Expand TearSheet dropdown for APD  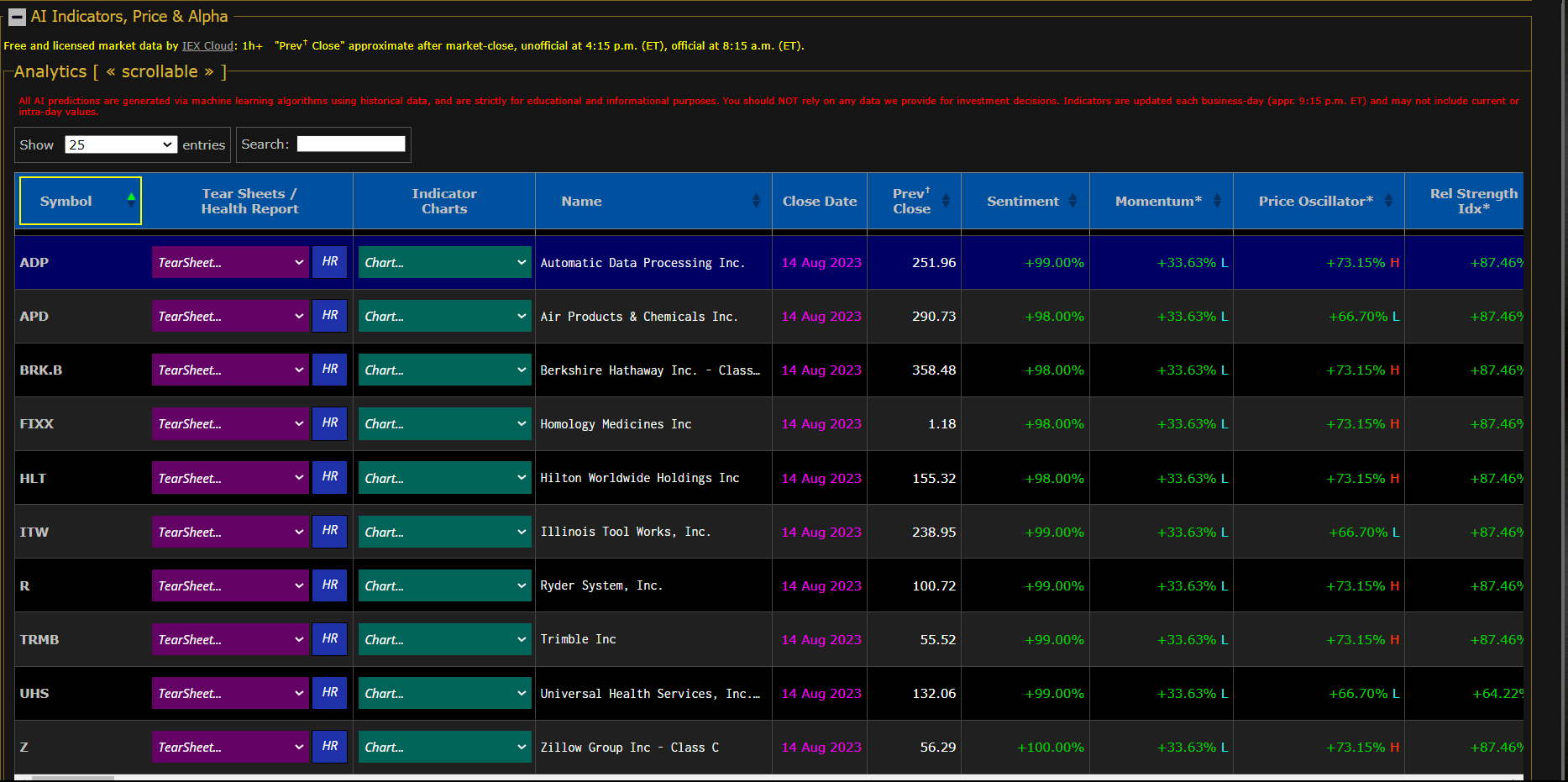230,316
